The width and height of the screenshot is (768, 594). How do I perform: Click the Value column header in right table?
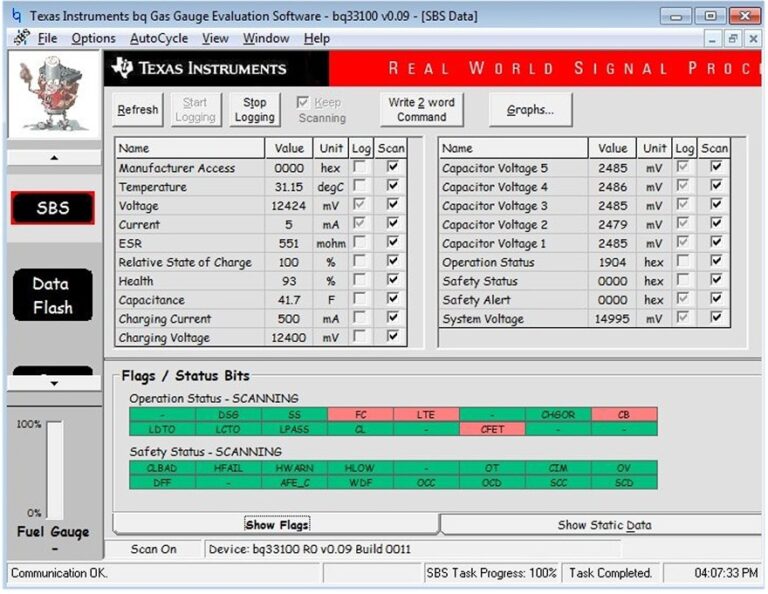612,148
